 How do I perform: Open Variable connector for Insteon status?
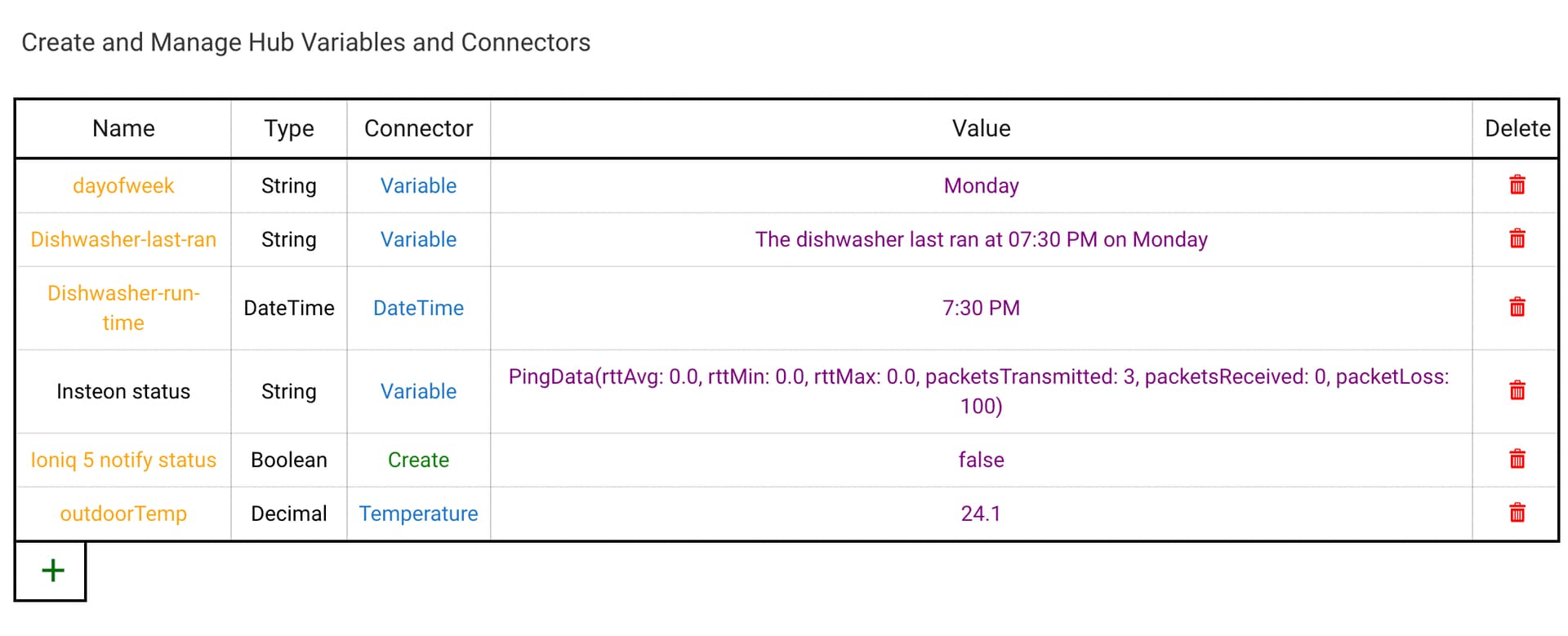pyautogui.click(x=418, y=392)
